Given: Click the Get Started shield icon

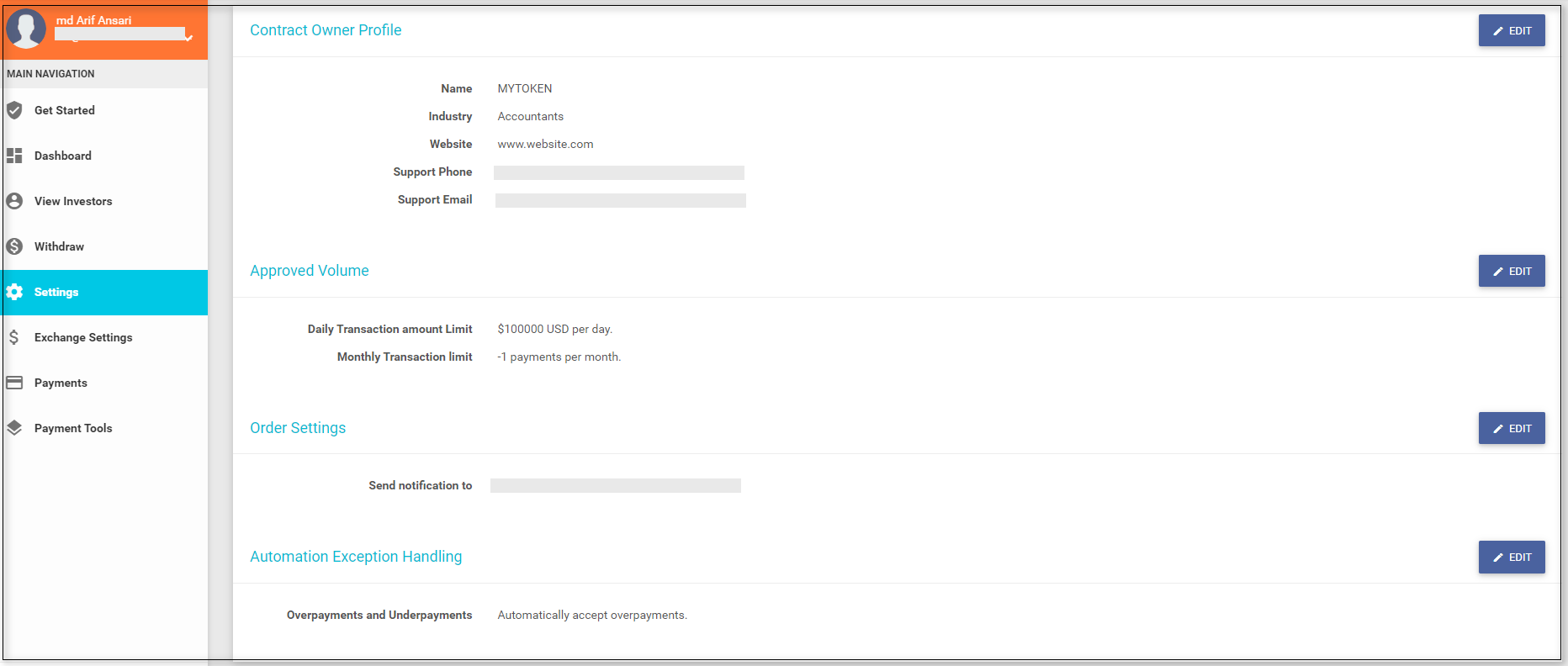Looking at the screenshot, I should coord(14,110).
